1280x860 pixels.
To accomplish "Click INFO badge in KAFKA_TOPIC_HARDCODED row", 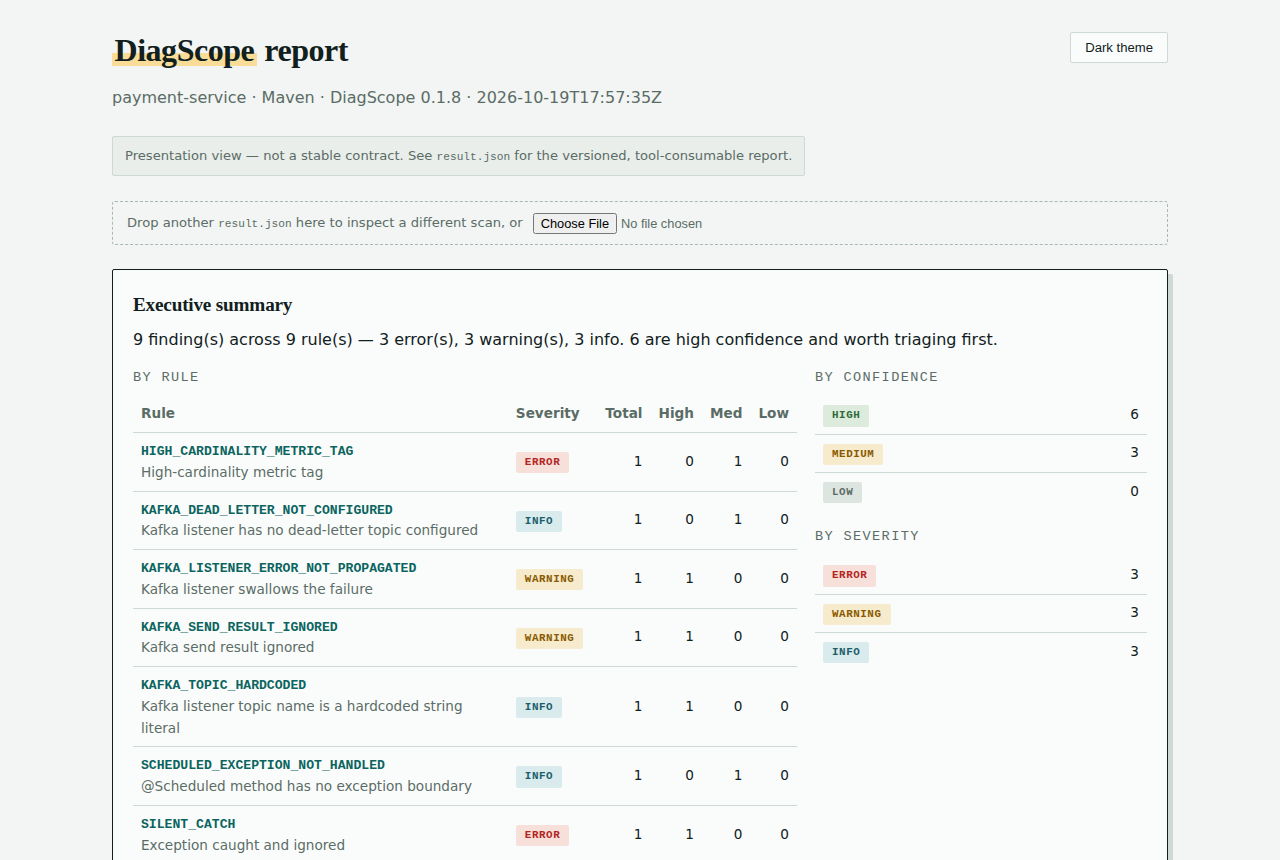I will pyautogui.click(x=539, y=707).
